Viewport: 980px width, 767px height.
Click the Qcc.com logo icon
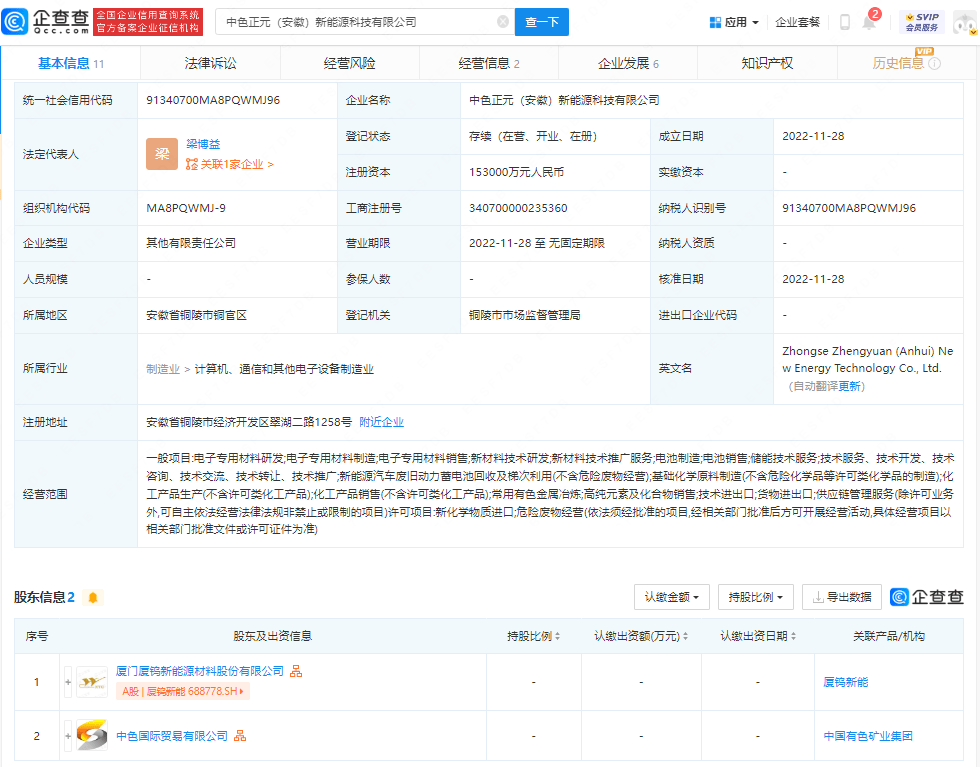point(15,21)
